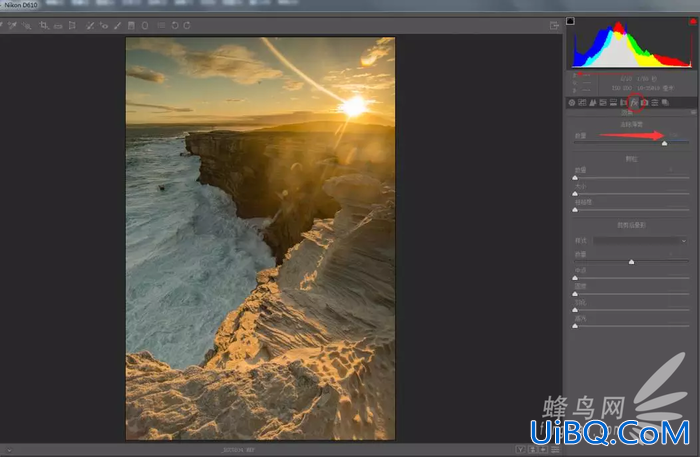Click the Nikon D610 title text
Screen dimensions: 700x457
coord(21,5)
